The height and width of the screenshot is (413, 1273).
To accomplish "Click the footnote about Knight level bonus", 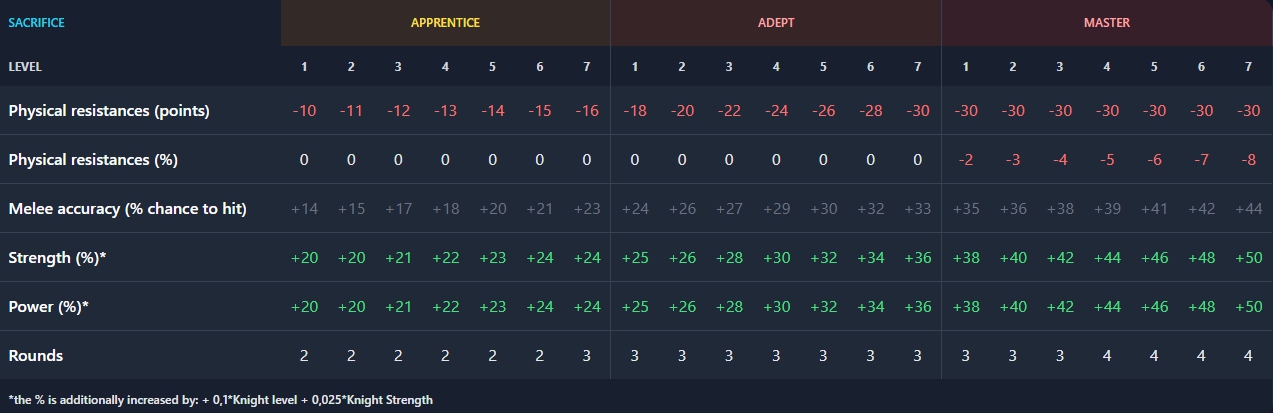I will coord(220,400).
